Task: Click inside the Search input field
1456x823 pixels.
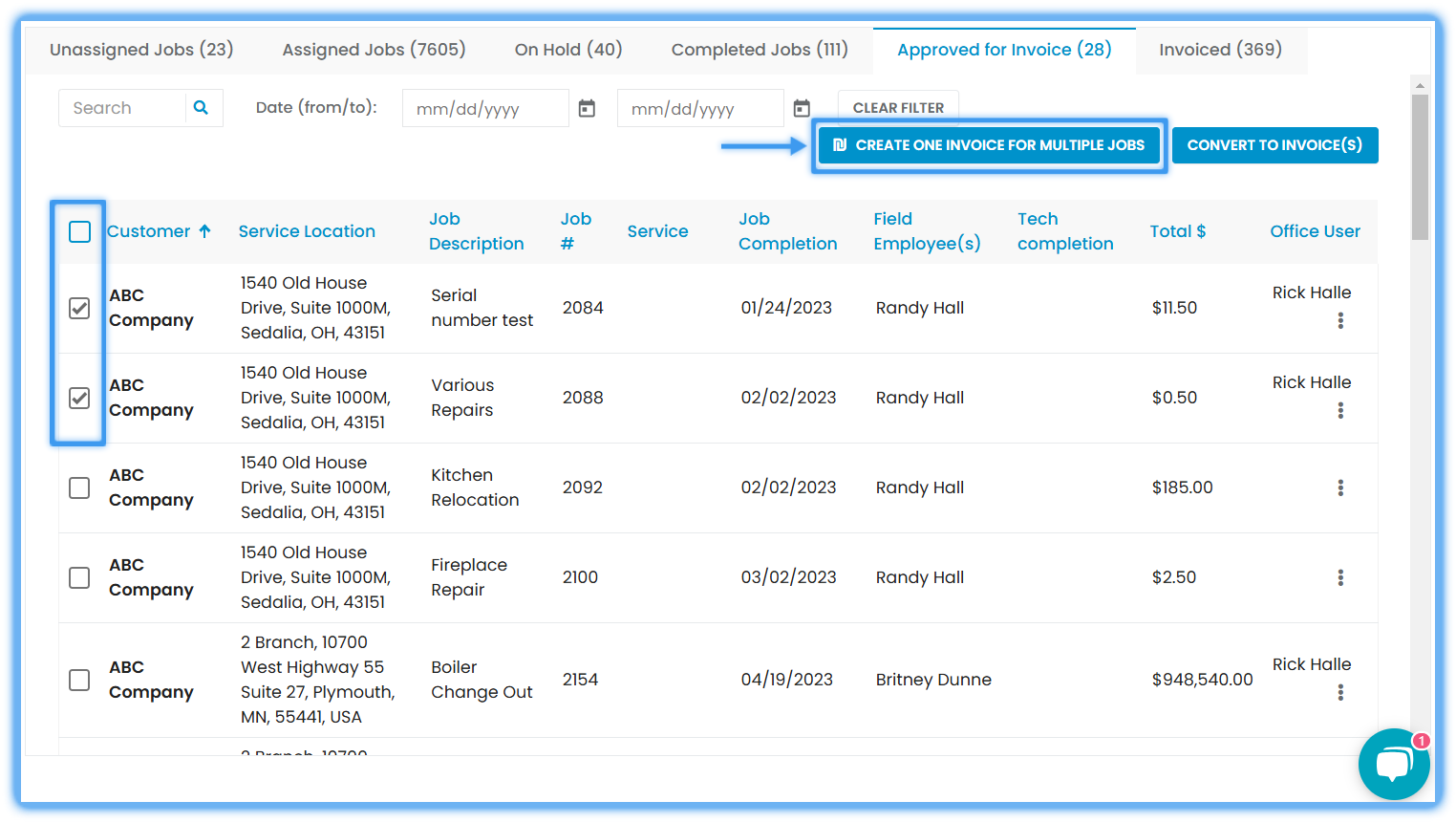Action: point(124,108)
